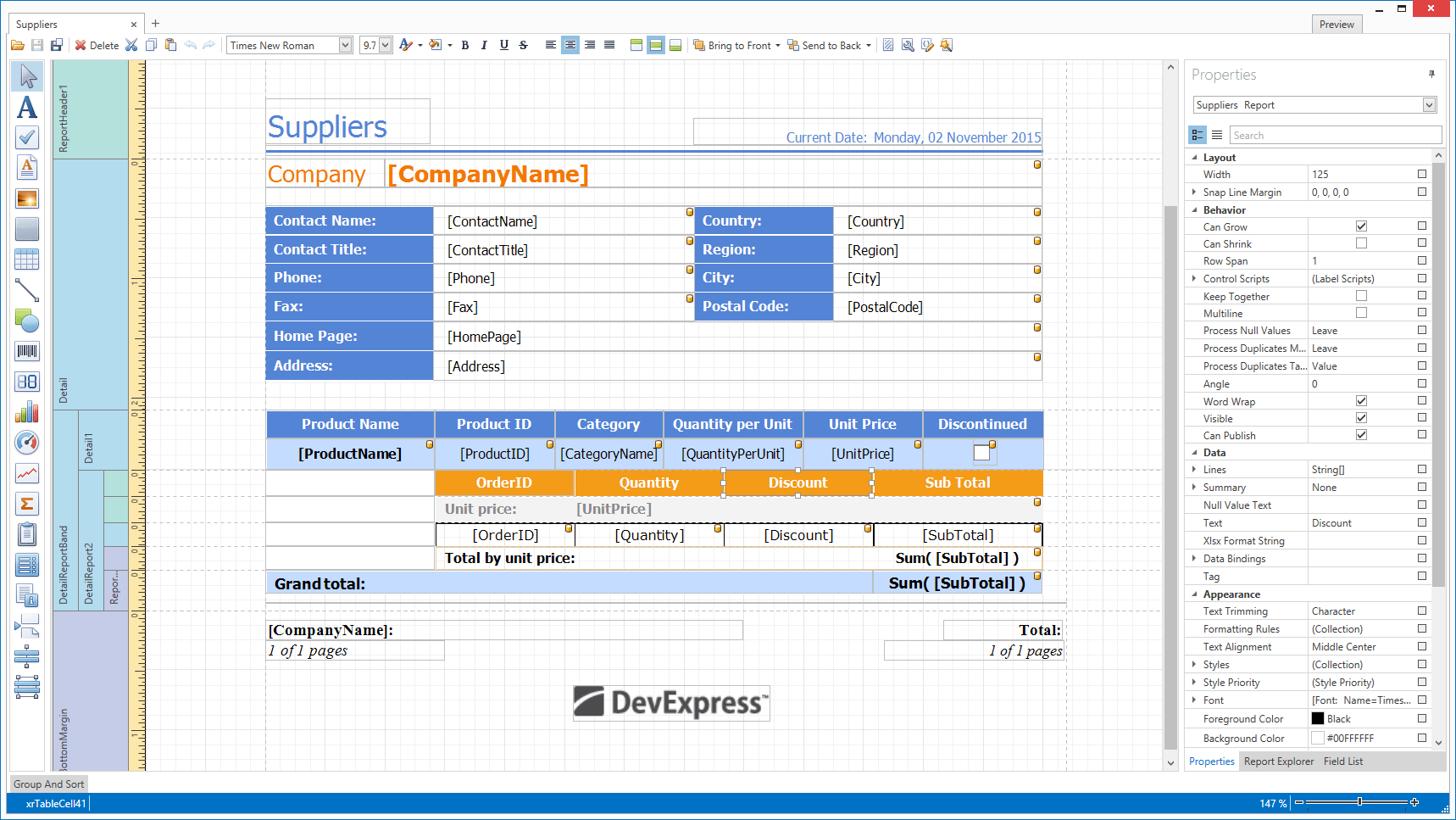This screenshot has width=1456, height=820.
Task: Click the Table control in the toolbox
Action: tap(27, 259)
